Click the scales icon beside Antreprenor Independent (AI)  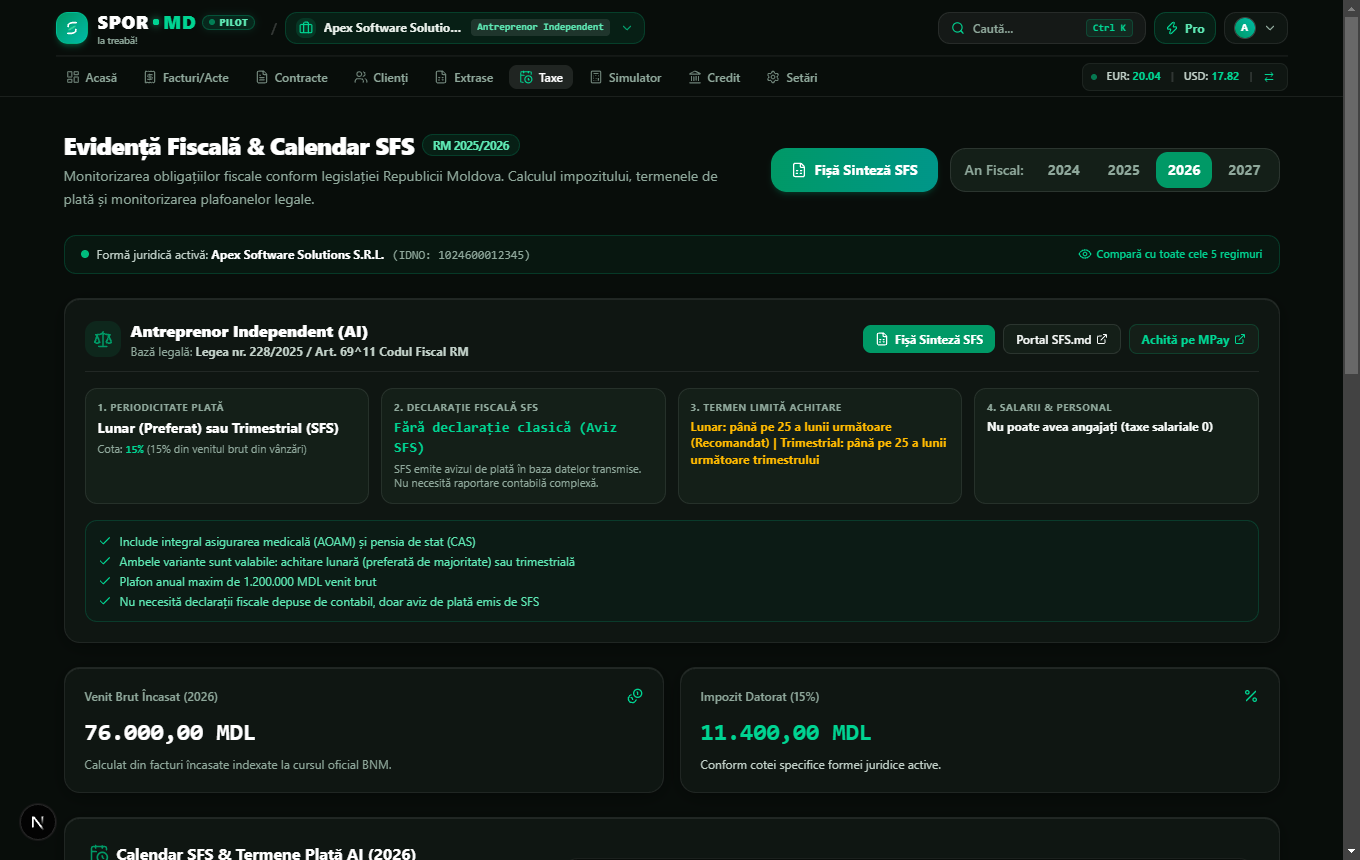click(x=103, y=339)
